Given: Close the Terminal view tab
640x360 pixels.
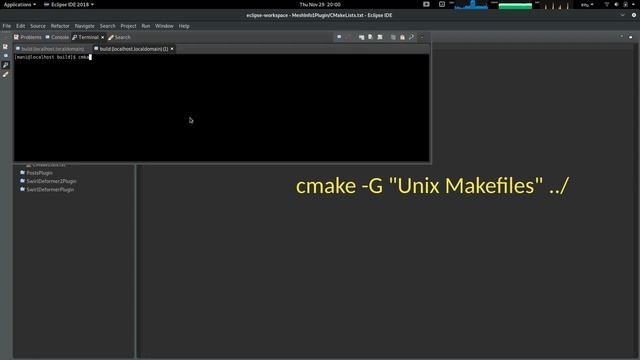Looking at the screenshot, I should [x=102, y=37].
